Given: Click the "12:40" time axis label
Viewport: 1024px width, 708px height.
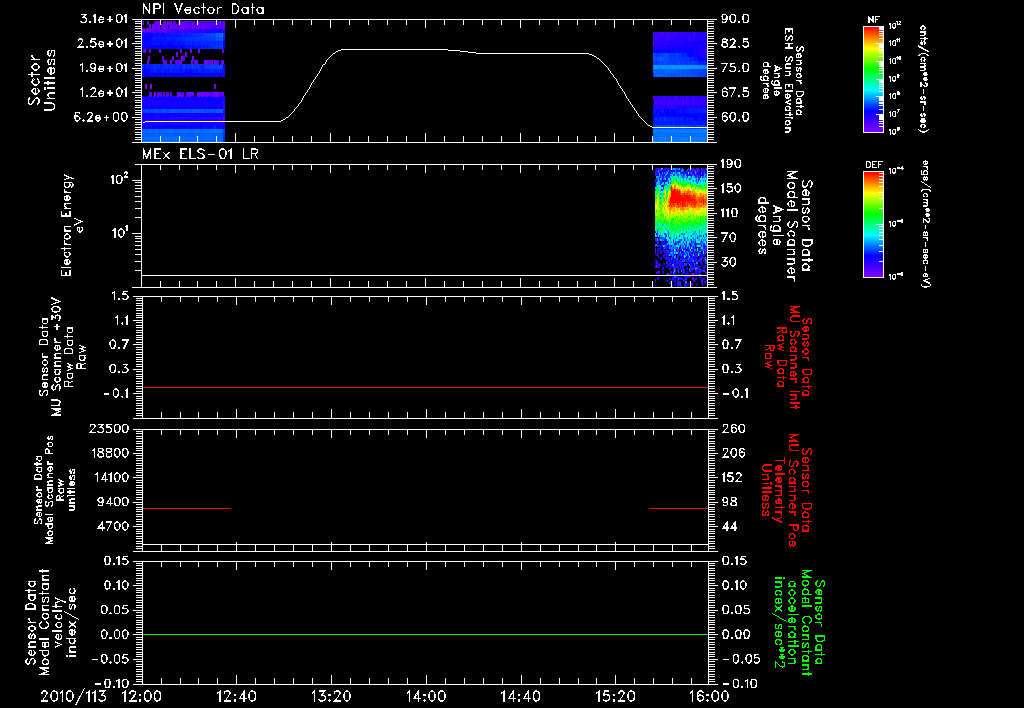Looking at the screenshot, I should [236, 696].
